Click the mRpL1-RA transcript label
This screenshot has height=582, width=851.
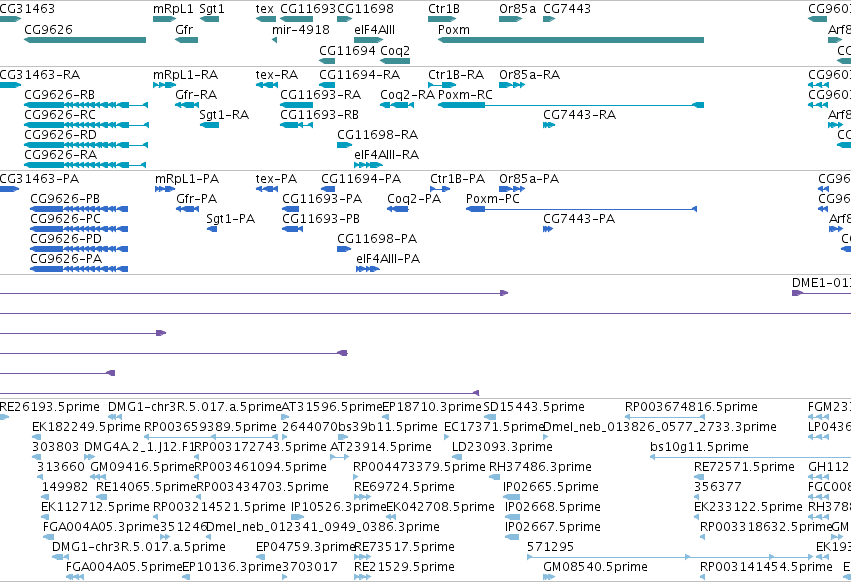coord(186,74)
